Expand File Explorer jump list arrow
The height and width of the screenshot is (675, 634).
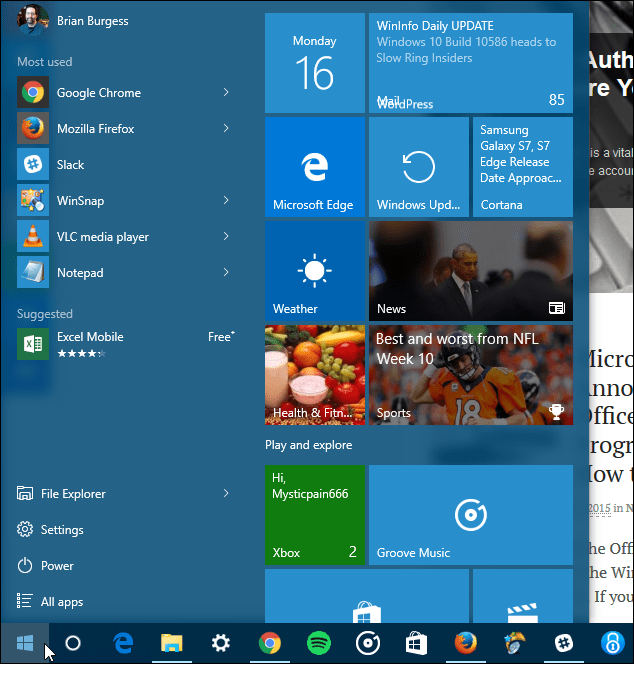[x=226, y=493]
